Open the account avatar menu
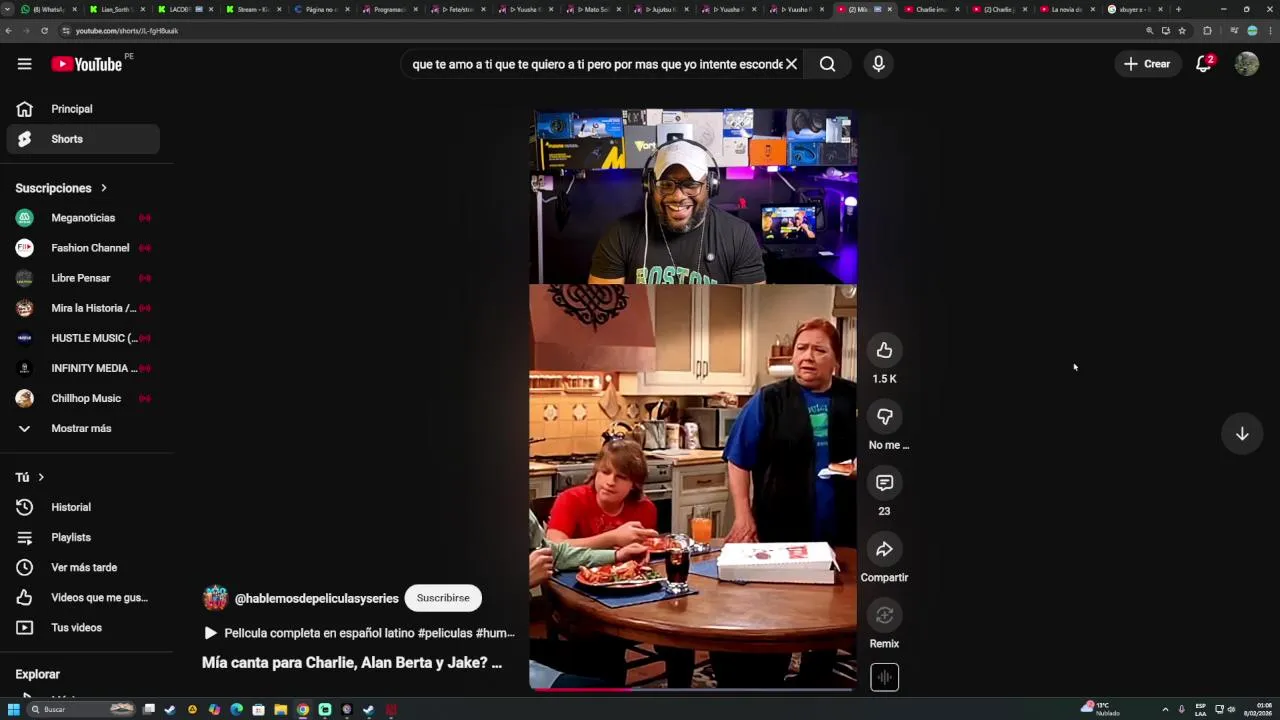 click(x=1247, y=64)
